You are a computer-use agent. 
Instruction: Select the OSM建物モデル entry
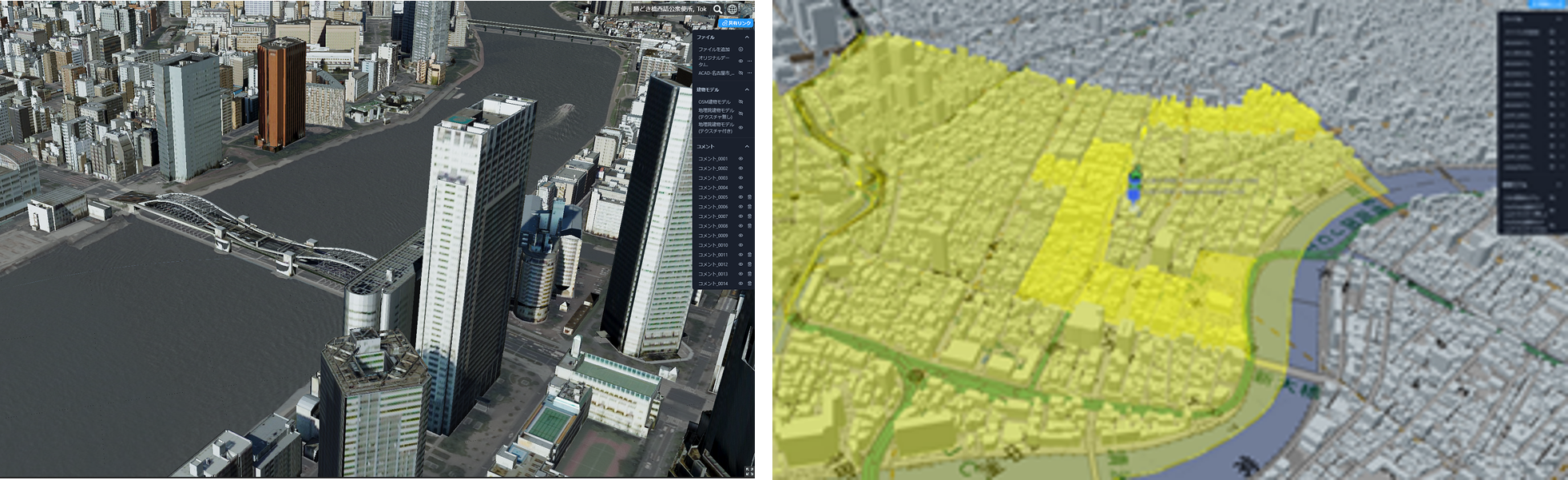point(714,101)
